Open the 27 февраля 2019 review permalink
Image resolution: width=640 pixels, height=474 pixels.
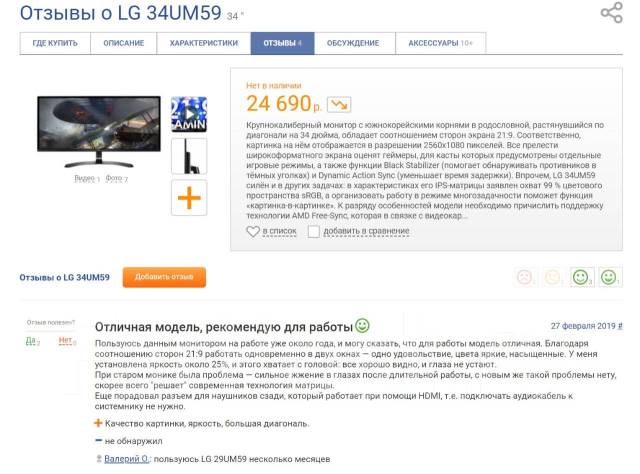(587, 326)
